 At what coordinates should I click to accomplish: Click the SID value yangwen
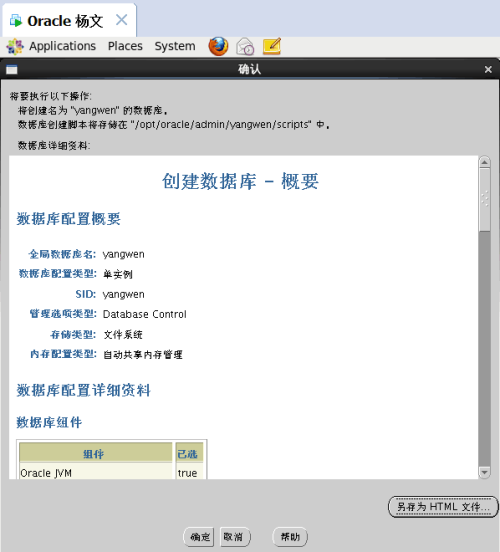click(x=124, y=294)
